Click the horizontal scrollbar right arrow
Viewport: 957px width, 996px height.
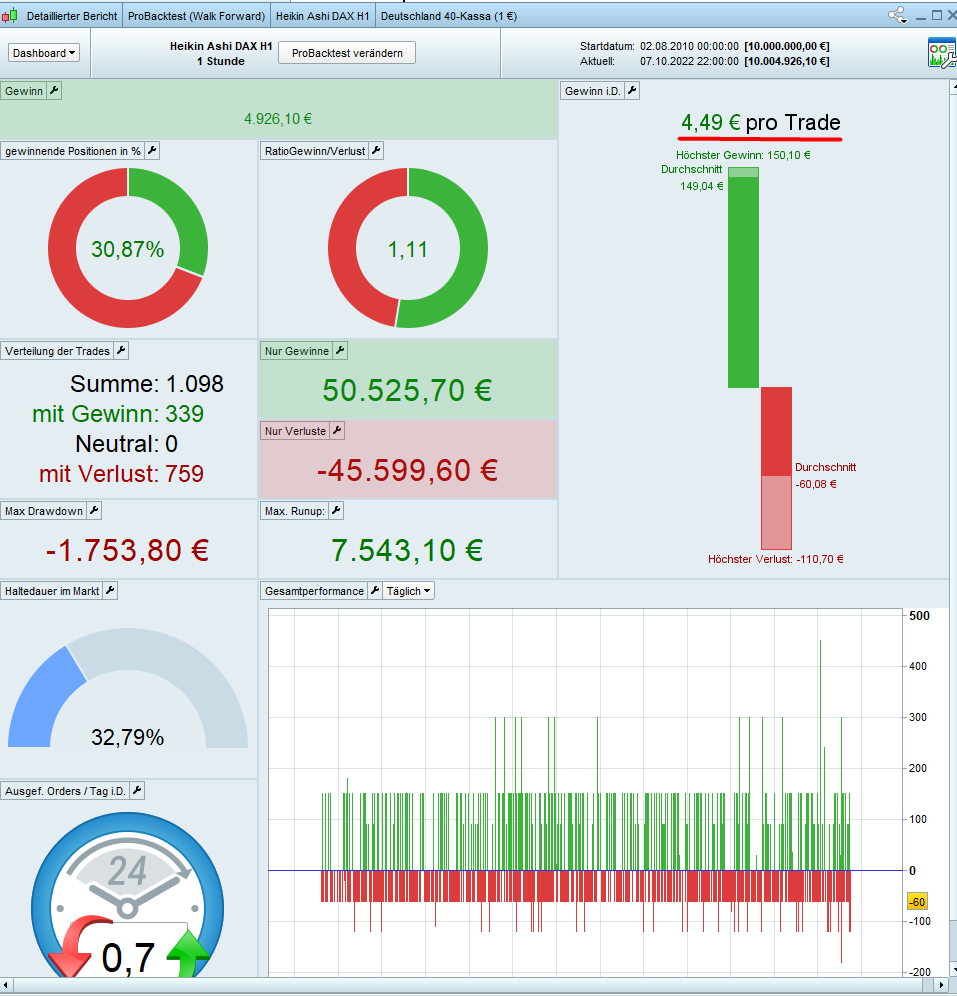click(941, 986)
